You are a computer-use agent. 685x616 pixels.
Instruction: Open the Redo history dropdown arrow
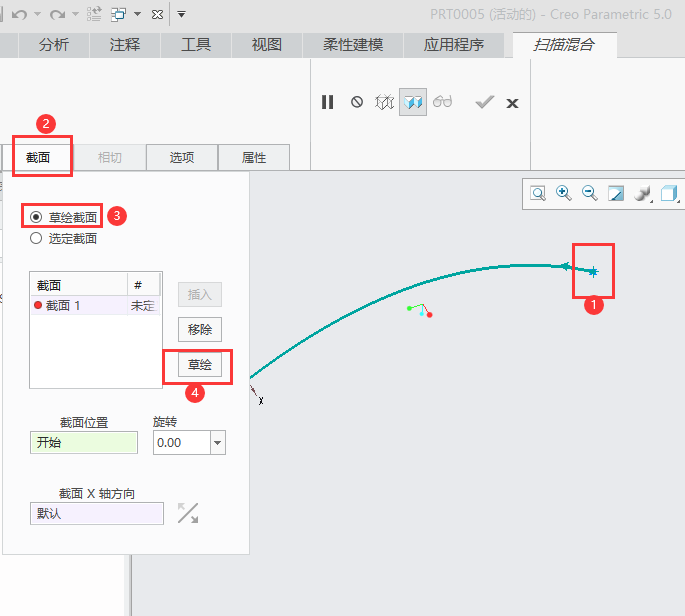coord(75,14)
